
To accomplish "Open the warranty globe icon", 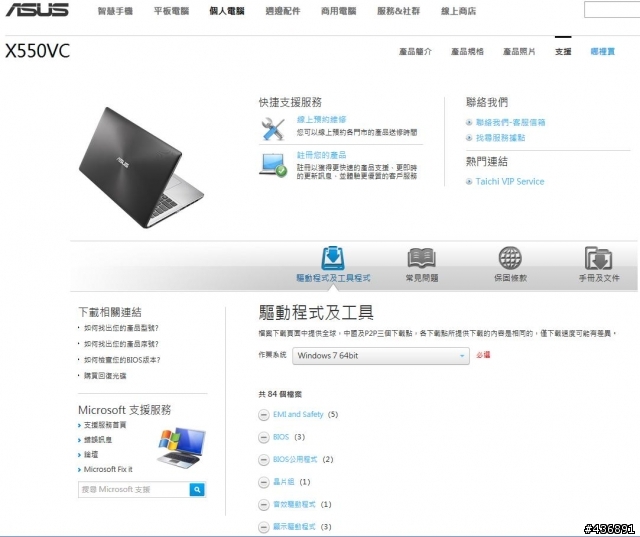I will click(510, 258).
